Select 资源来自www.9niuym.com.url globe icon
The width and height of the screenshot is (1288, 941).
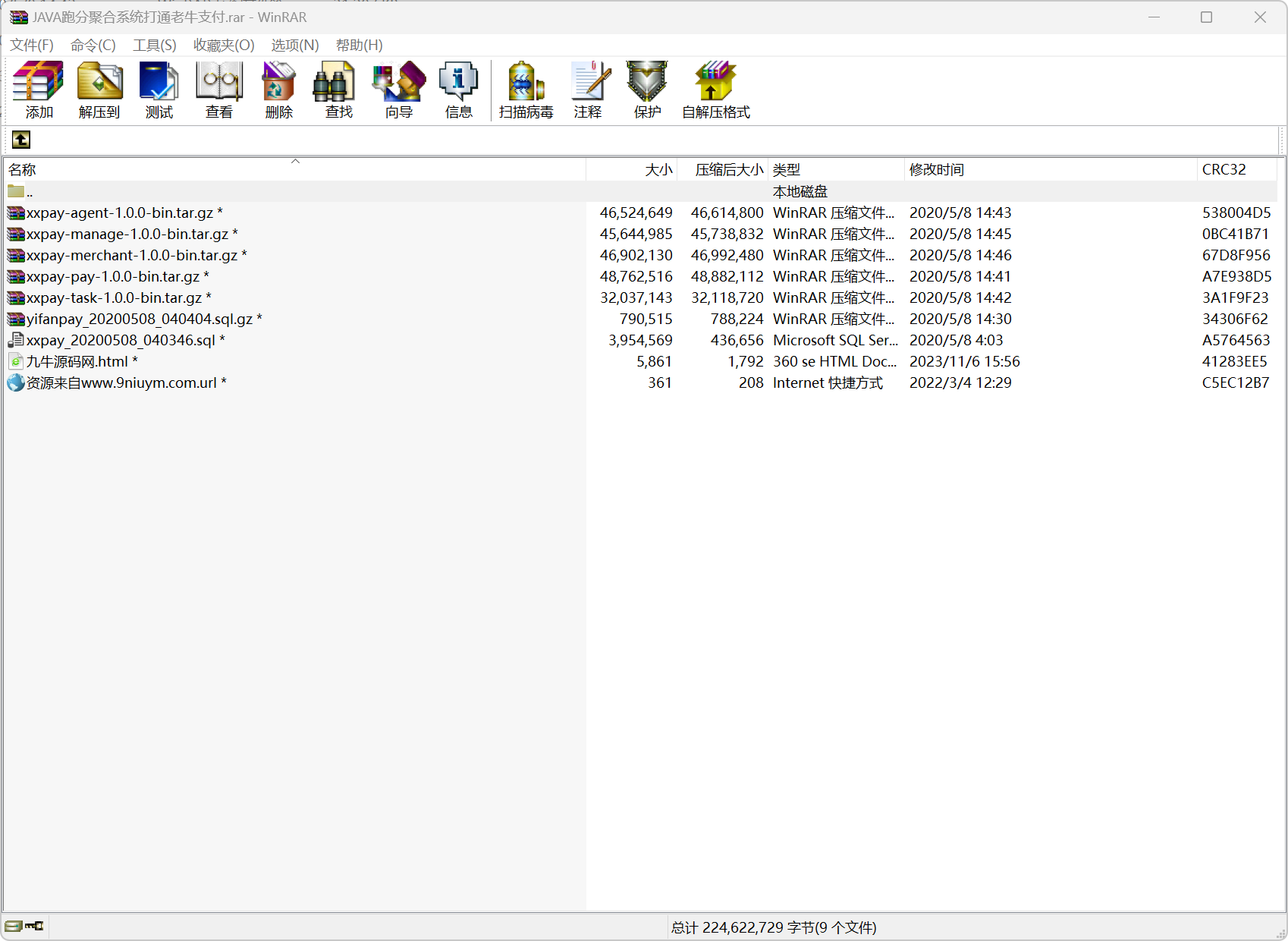pos(16,382)
